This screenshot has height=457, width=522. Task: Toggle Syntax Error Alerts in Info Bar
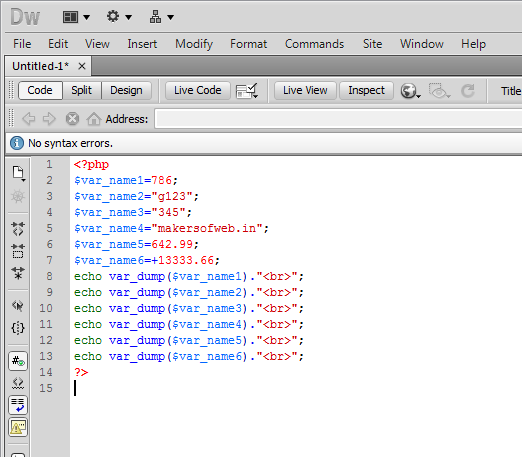tap(18, 427)
